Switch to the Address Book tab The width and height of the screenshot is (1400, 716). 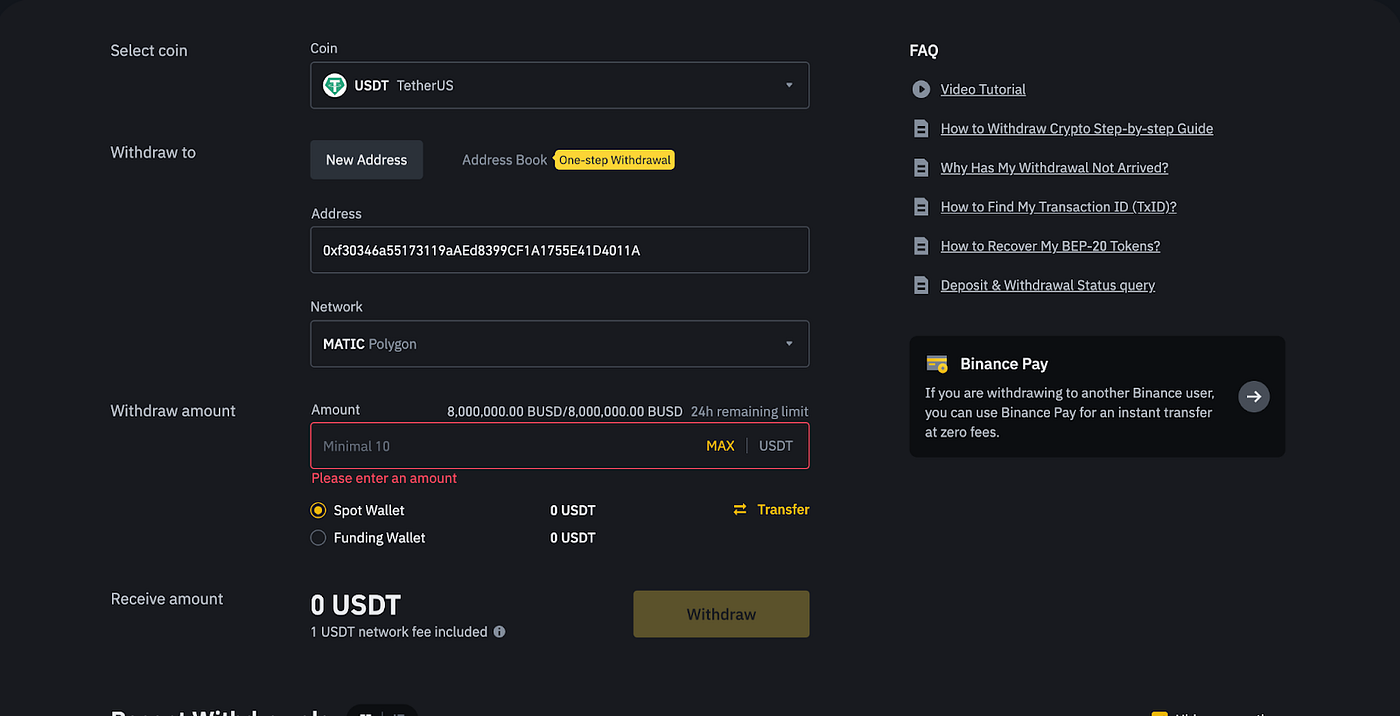pyautogui.click(x=504, y=160)
